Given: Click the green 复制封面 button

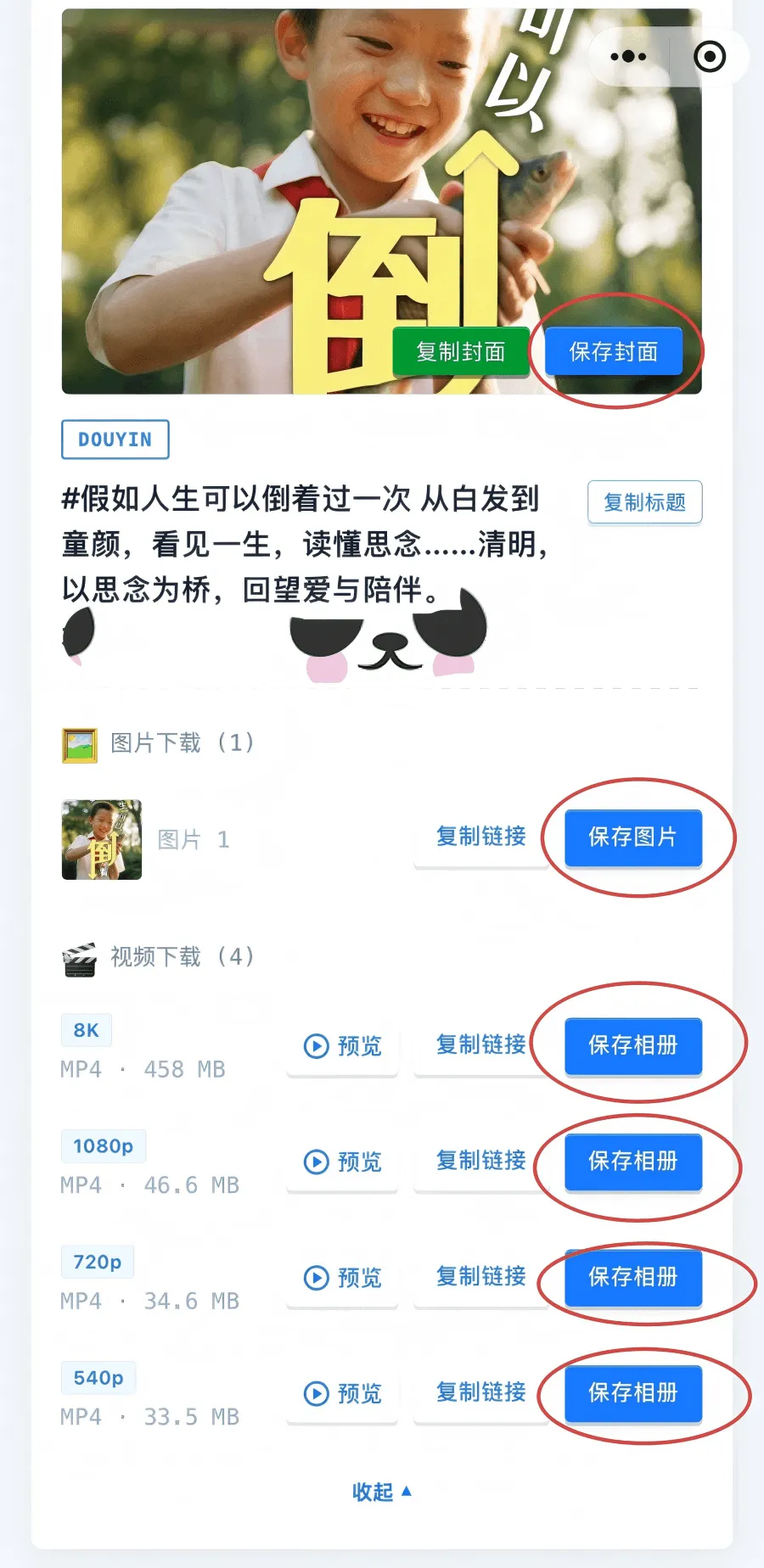Looking at the screenshot, I should 461,351.
